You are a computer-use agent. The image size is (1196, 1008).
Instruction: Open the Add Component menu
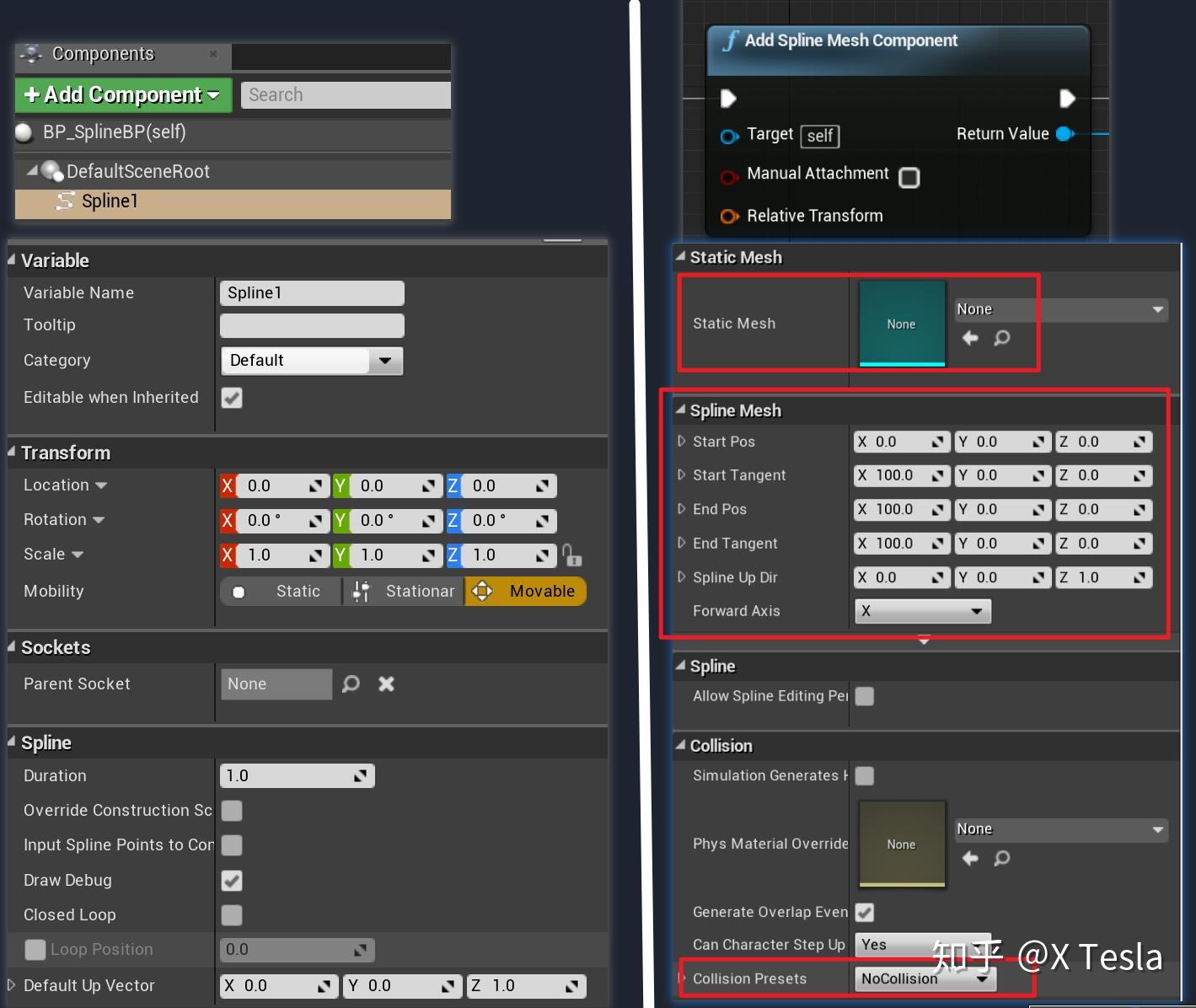point(122,94)
